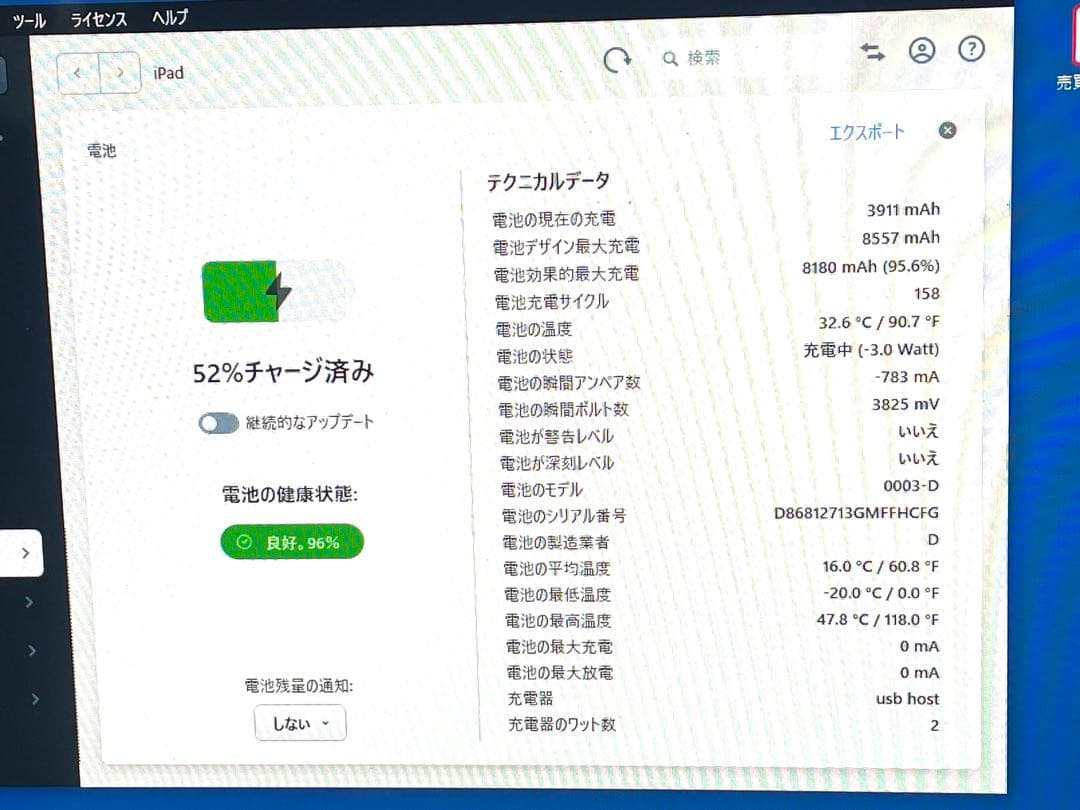Click the 良好。96% battery health badge
The height and width of the screenshot is (810, 1080).
point(291,541)
